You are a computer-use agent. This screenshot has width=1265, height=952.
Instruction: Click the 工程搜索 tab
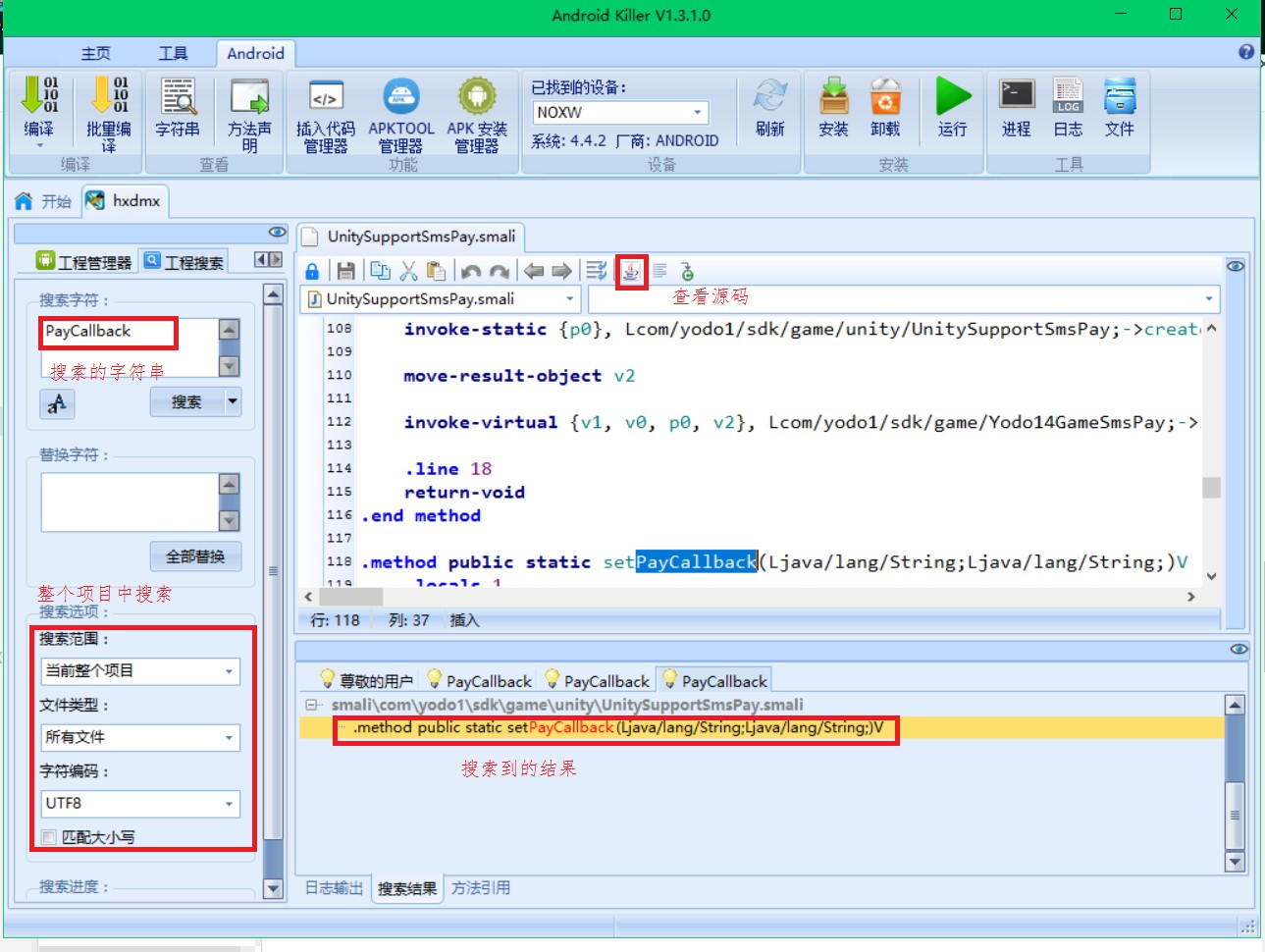[184, 261]
